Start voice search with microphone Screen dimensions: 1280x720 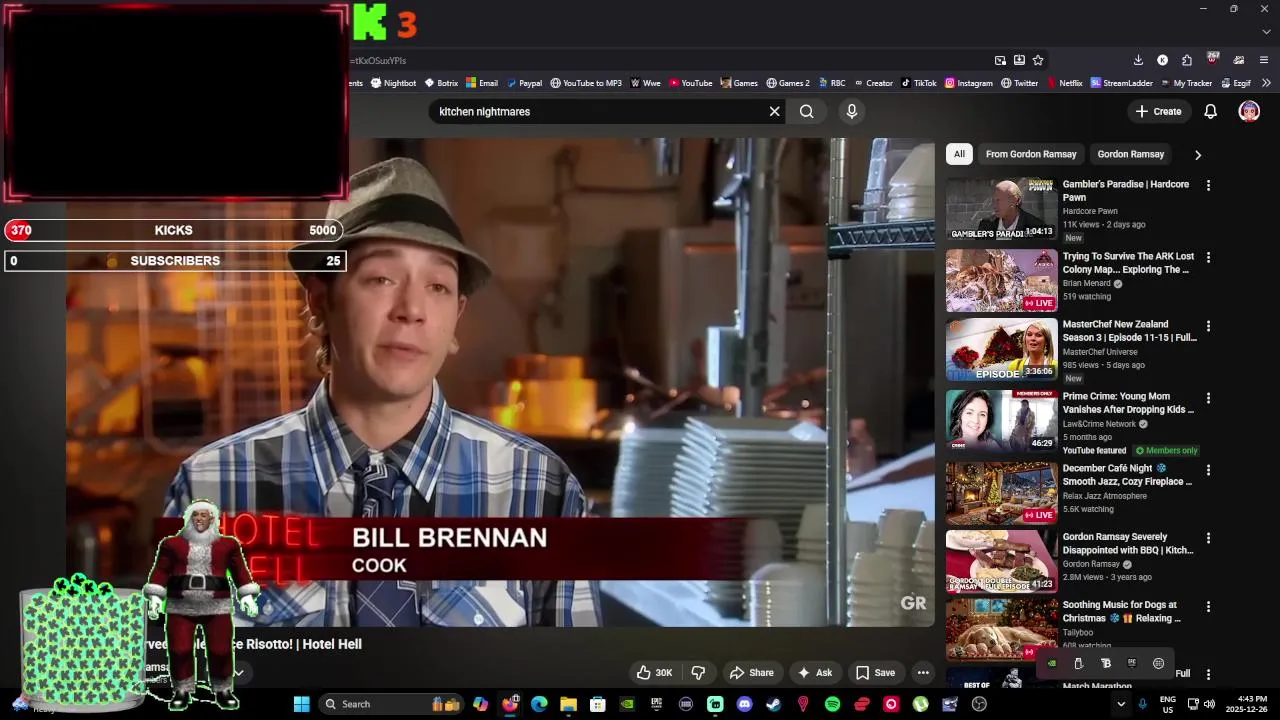[x=852, y=112]
